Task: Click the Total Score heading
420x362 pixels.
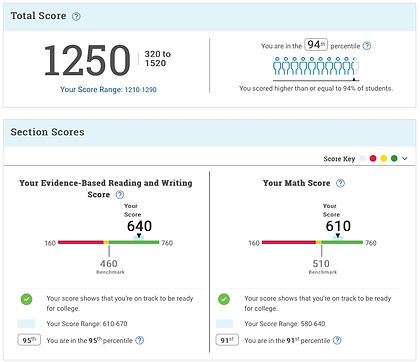Action: [x=38, y=16]
